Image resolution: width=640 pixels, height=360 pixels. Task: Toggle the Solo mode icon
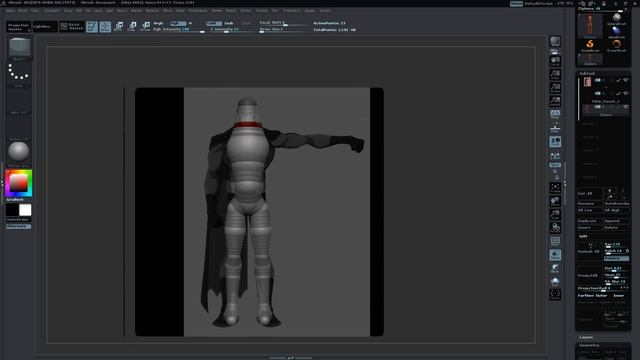(x=555, y=282)
